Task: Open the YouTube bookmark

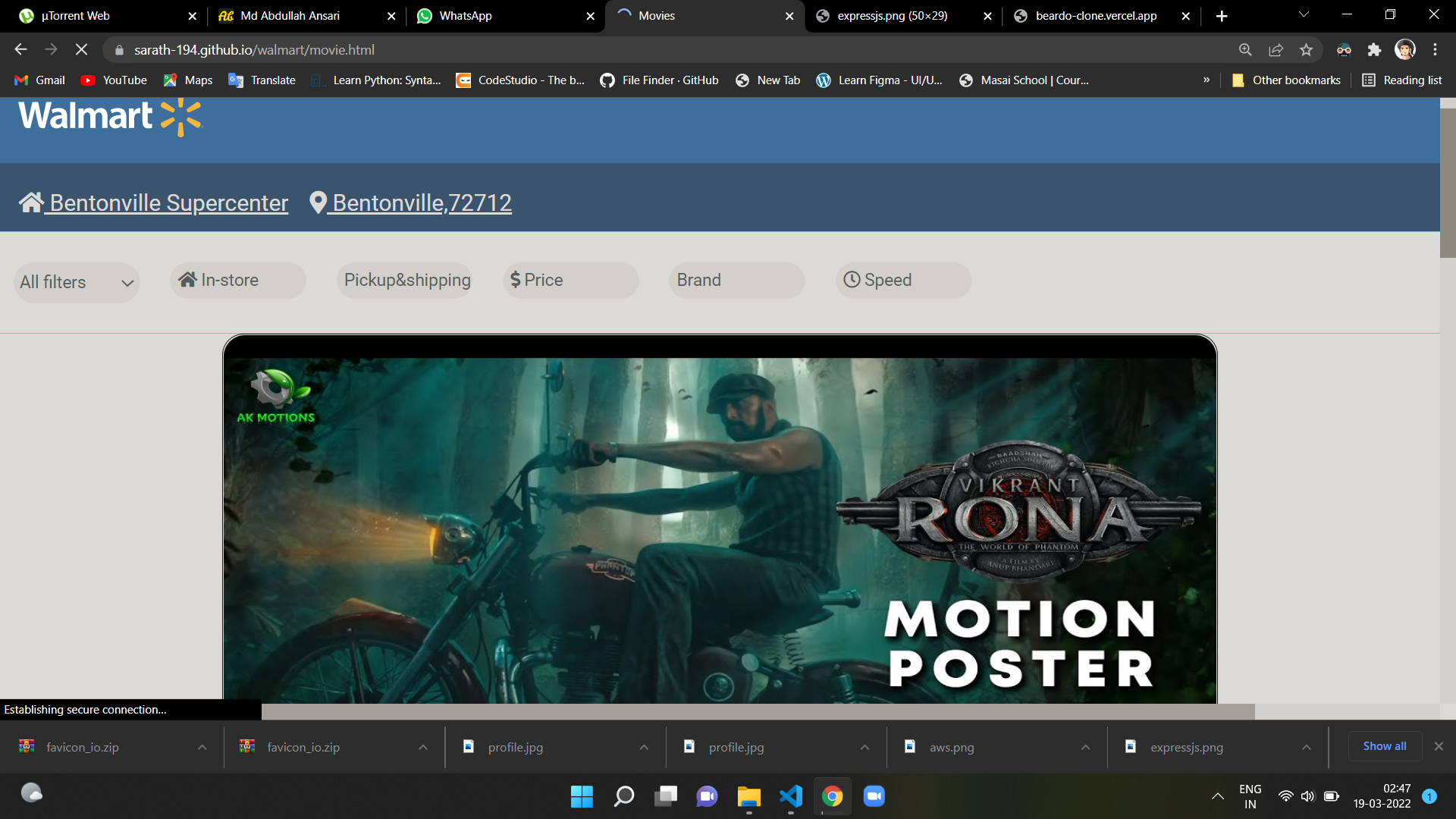Action: point(114,80)
